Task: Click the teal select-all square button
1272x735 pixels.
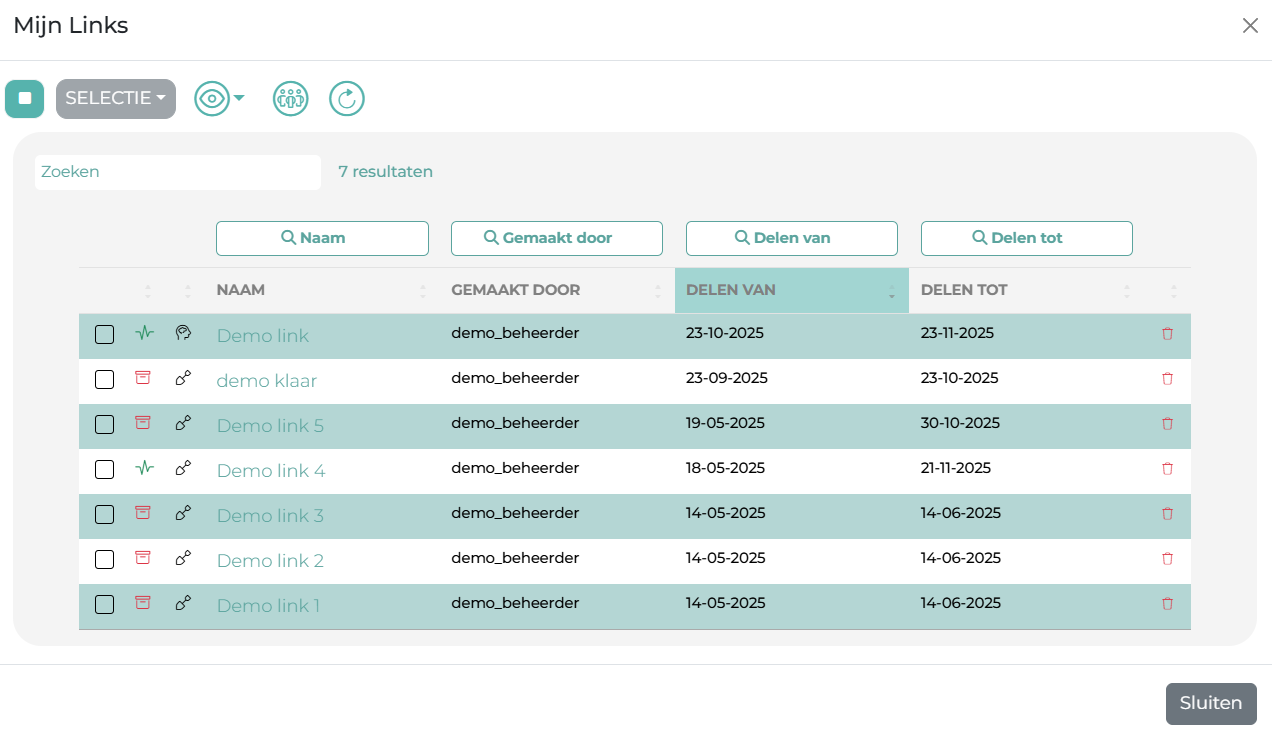Action: pos(25,99)
